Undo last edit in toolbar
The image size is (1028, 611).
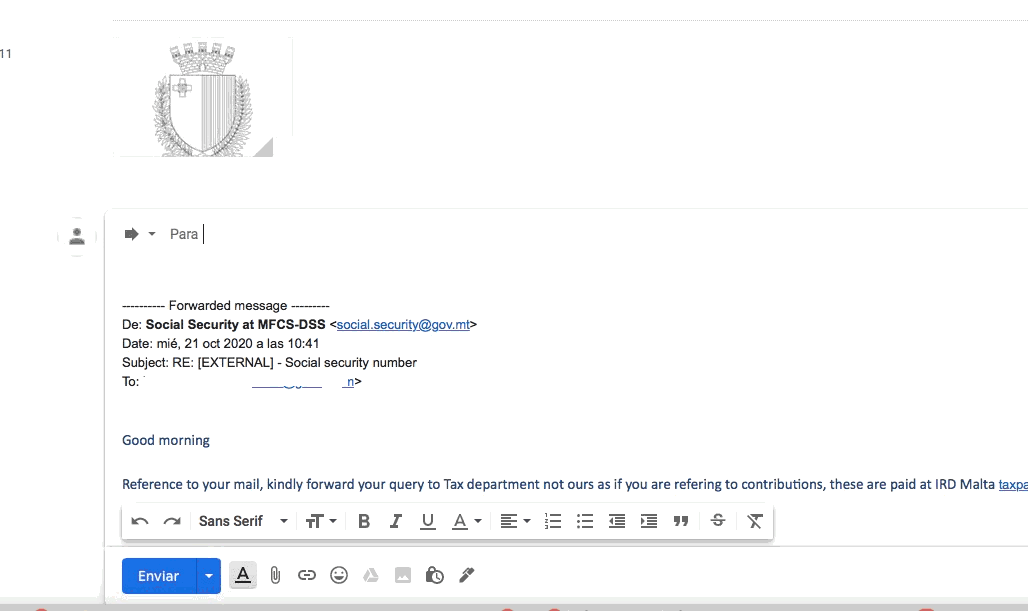140,521
